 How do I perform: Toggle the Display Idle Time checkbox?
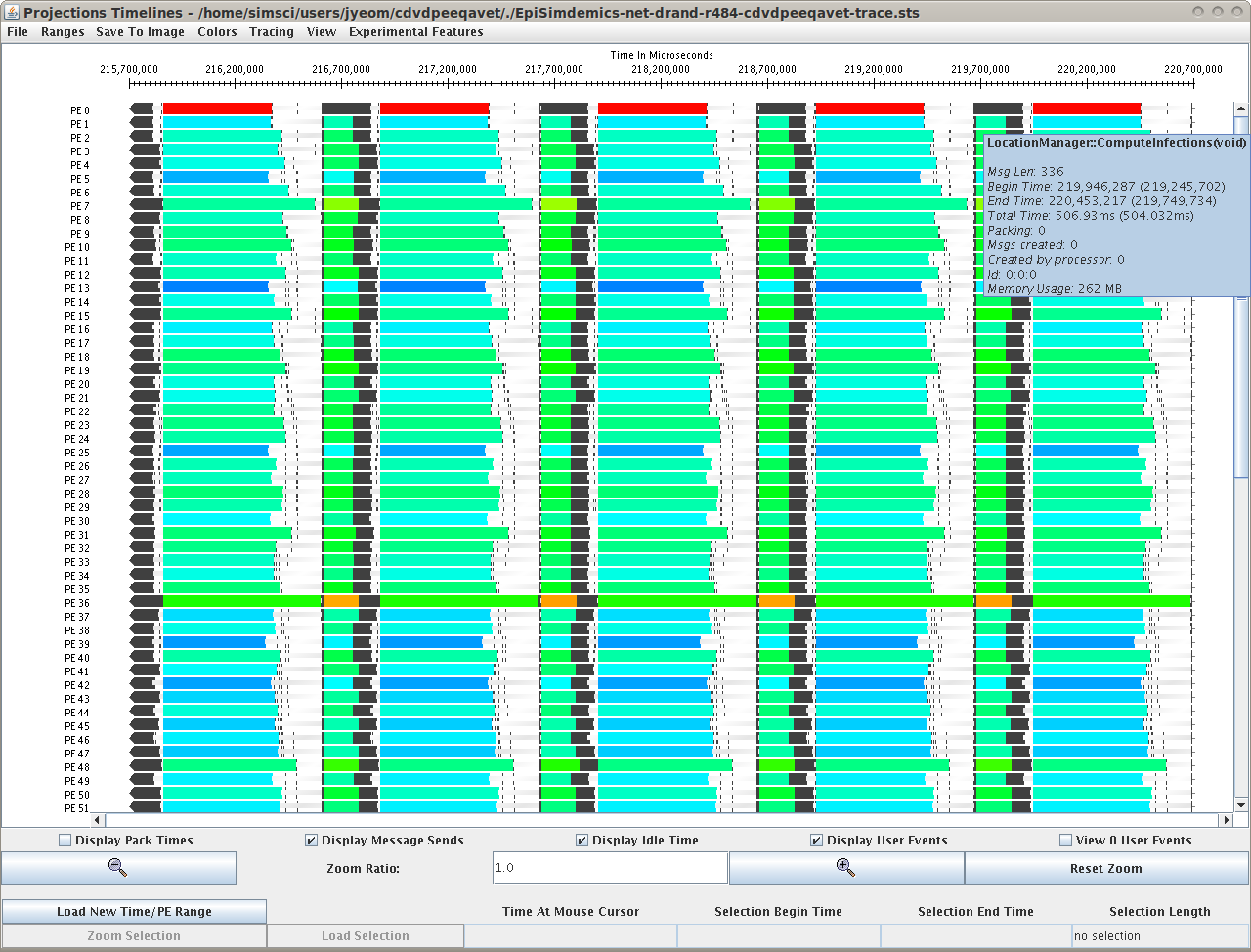tap(582, 841)
